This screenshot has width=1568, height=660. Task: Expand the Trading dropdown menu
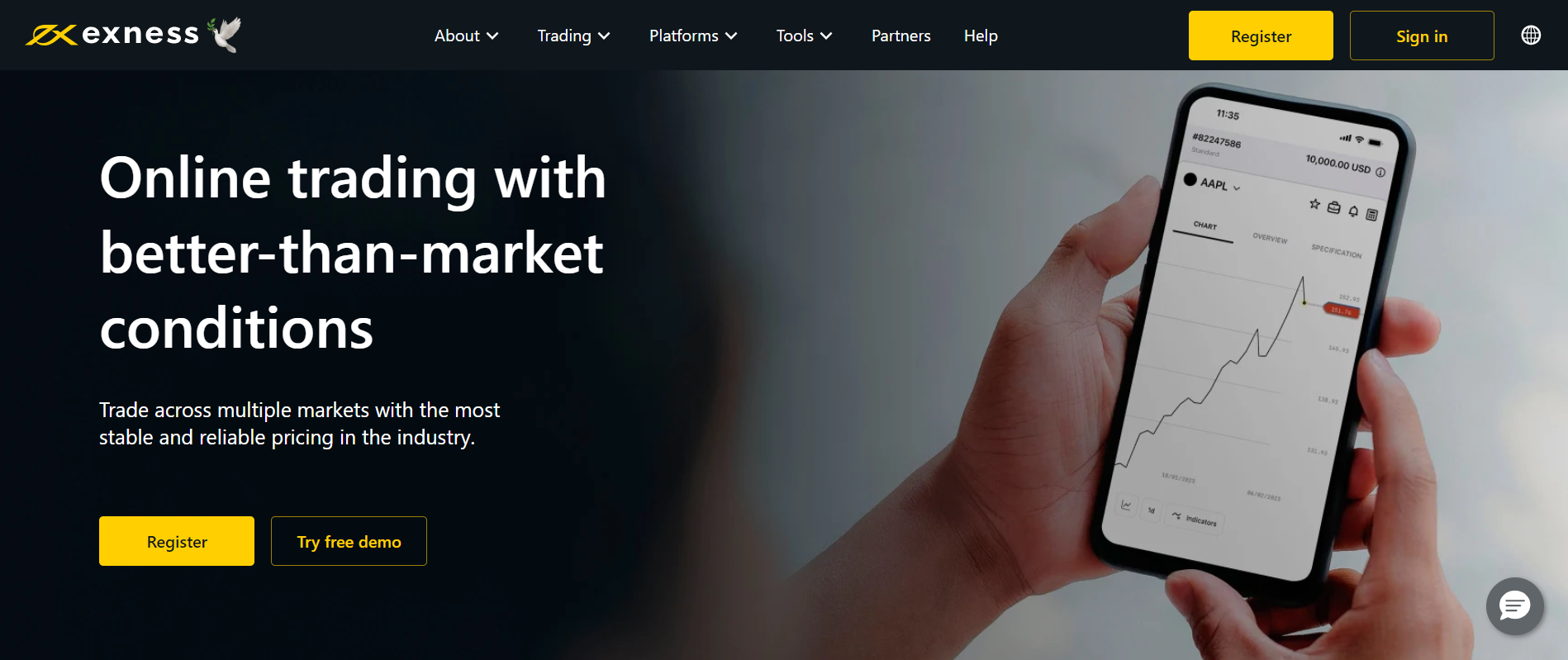pos(573,36)
